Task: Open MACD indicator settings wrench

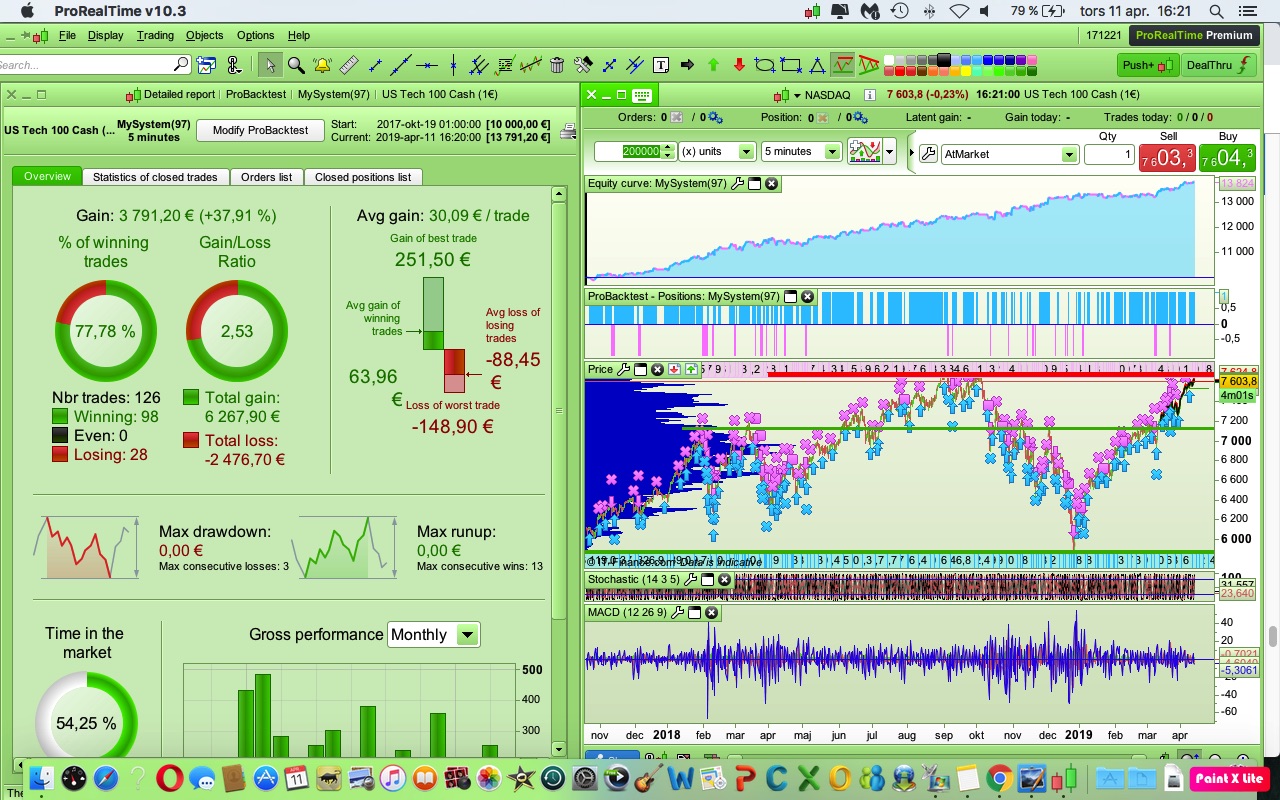Action: click(x=677, y=612)
